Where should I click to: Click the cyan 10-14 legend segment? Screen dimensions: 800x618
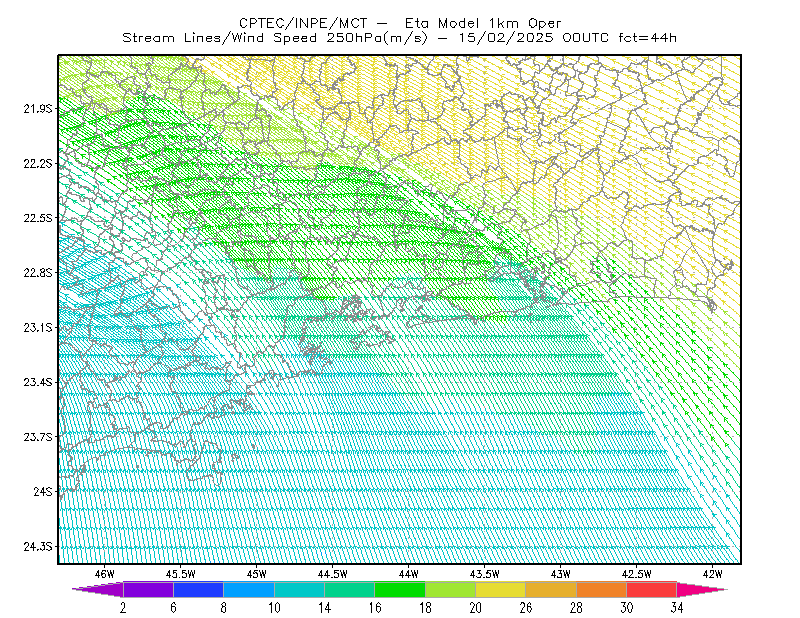pyautogui.click(x=299, y=589)
